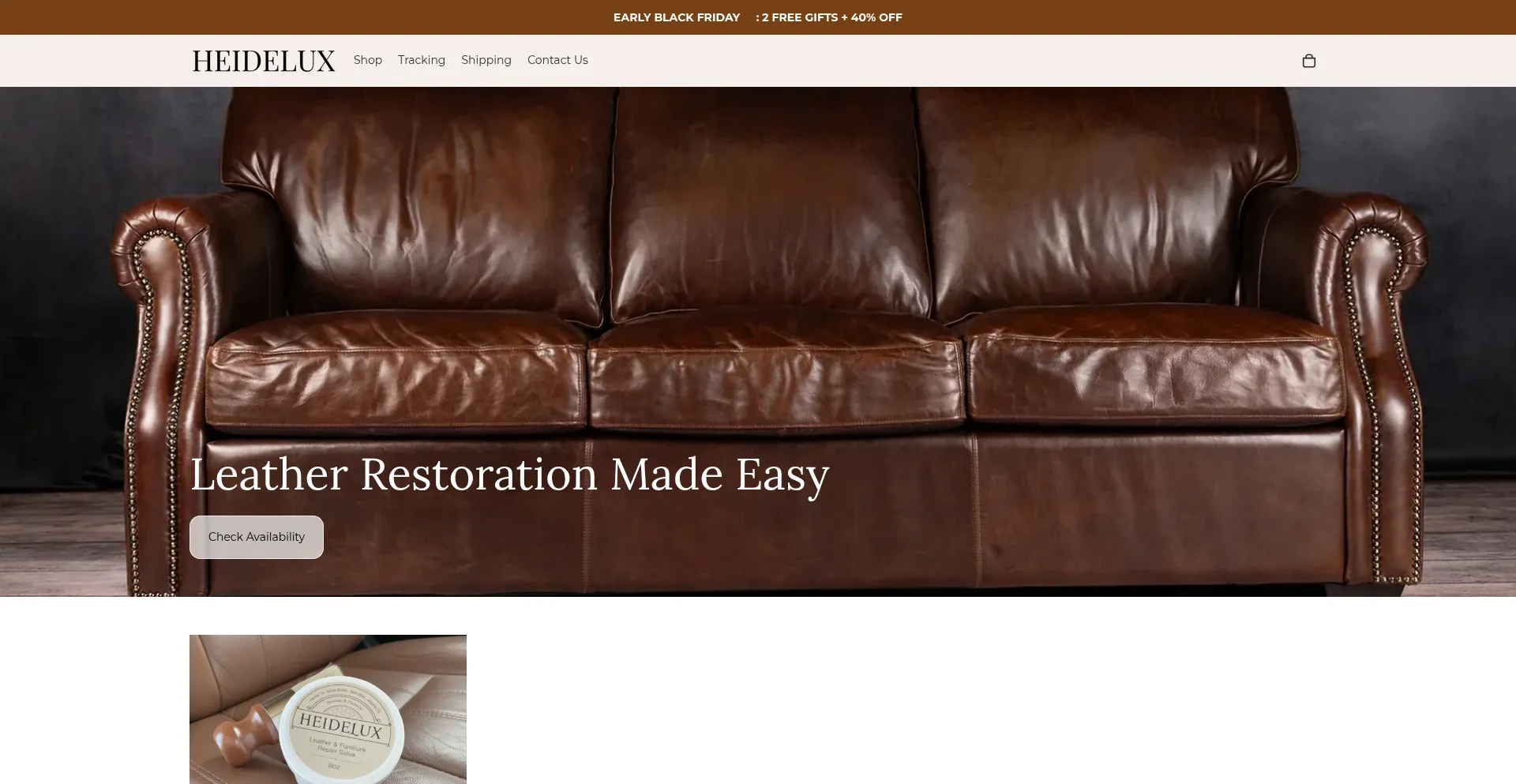Click the Early Black Friday announcement text
This screenshot has height=784, width=1516.
pyautogui.click(x=677, y=17)
